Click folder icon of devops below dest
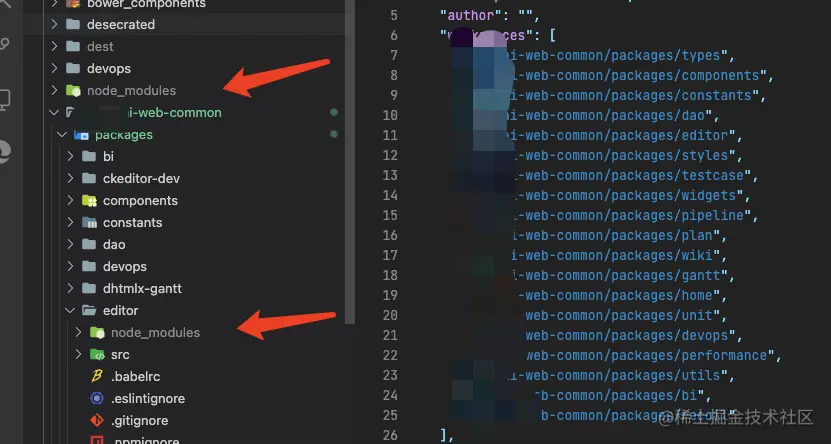The width and height of the screenshot is (831, 444). [73, 68]
